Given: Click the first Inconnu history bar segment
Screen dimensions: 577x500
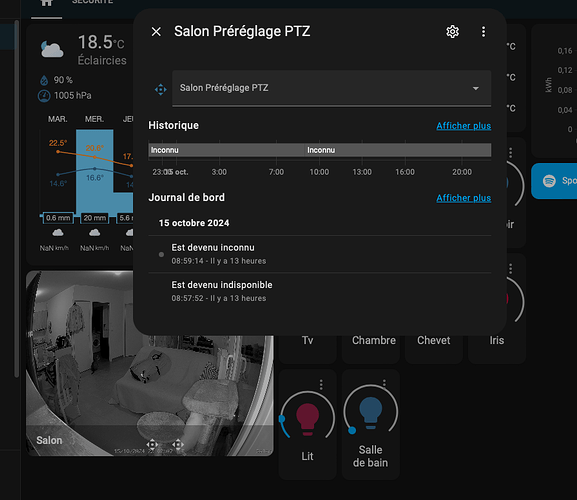Looking at the screenshot, I should (226, 150).
